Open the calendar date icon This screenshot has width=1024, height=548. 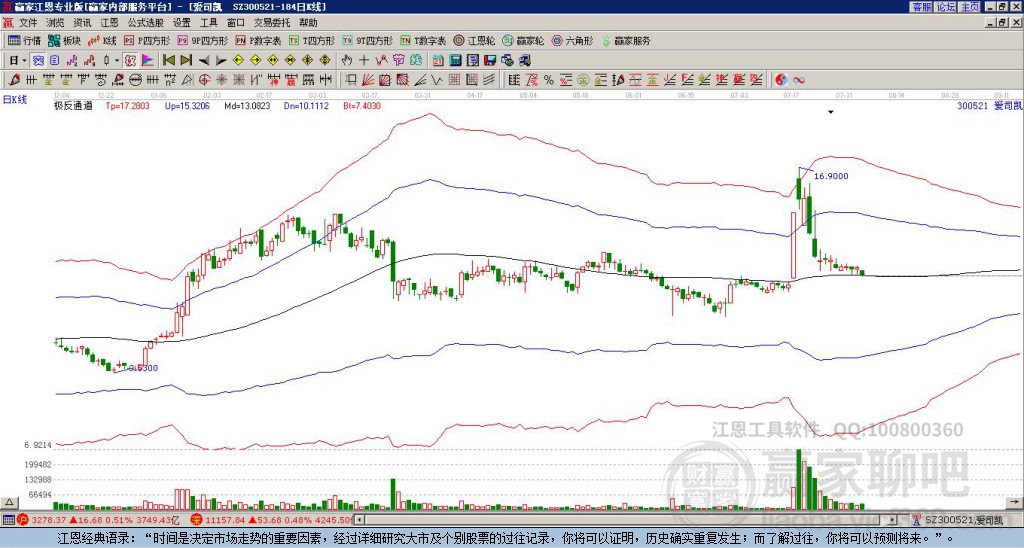(438, 61)
